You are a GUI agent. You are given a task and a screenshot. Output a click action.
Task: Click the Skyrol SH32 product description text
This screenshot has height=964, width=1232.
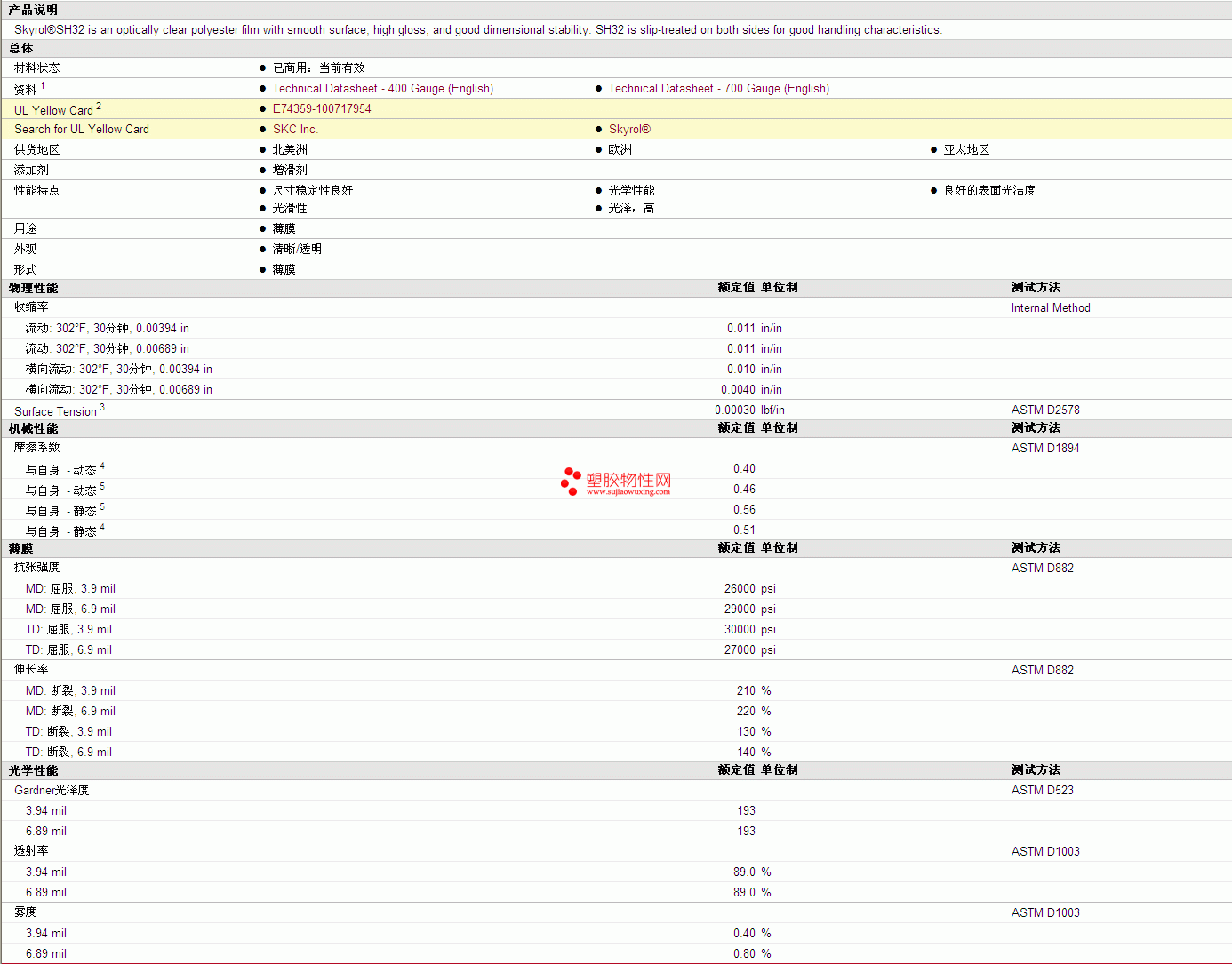pyautogui.click(x=478, y=29)
